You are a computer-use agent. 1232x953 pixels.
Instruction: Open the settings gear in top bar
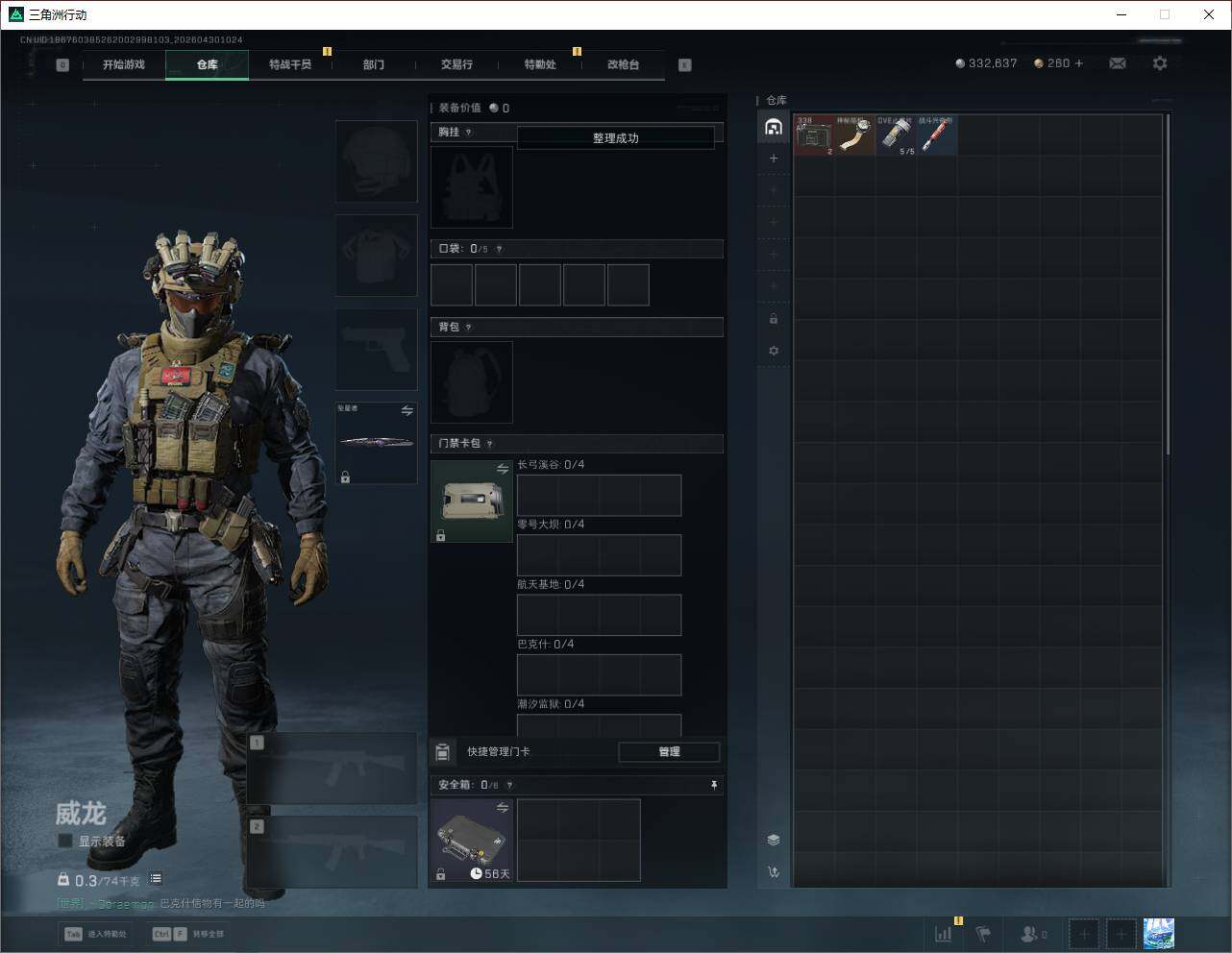[1160, 63]
